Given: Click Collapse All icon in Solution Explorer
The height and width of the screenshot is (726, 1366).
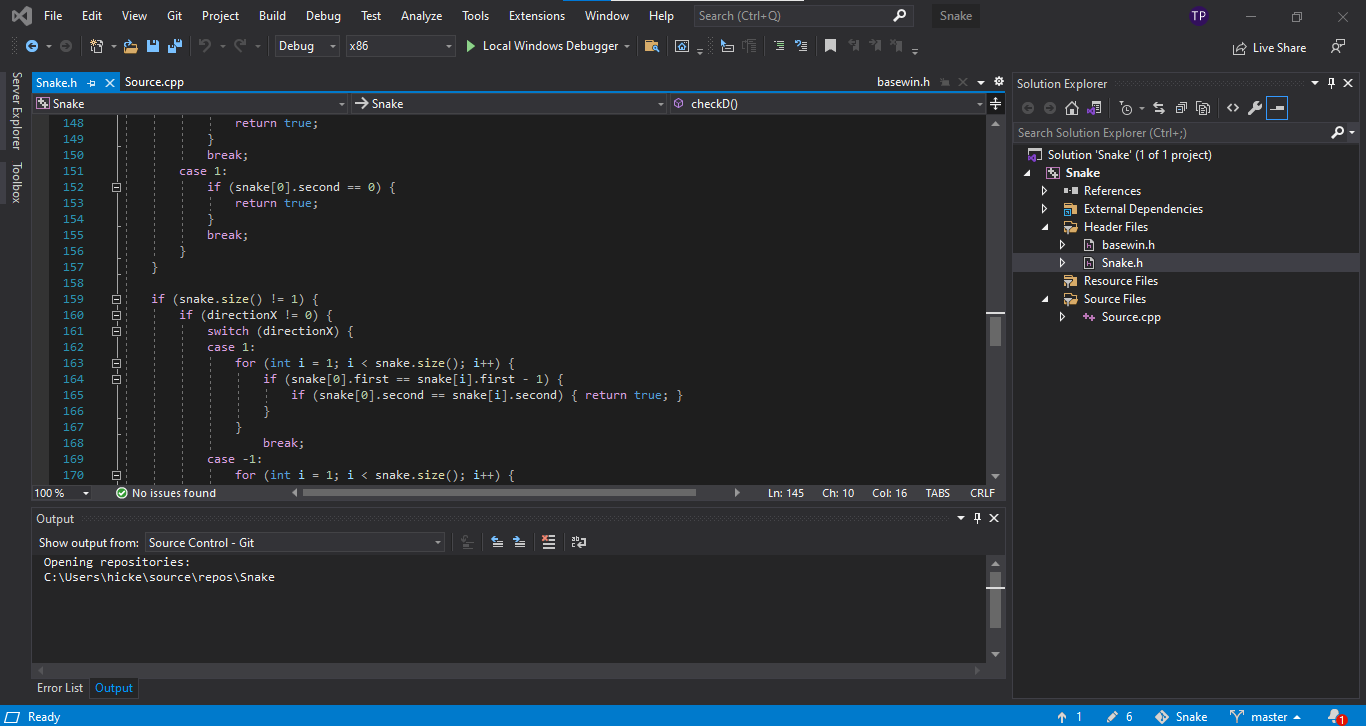Looking at the screenshot, I should point(1181,108).
